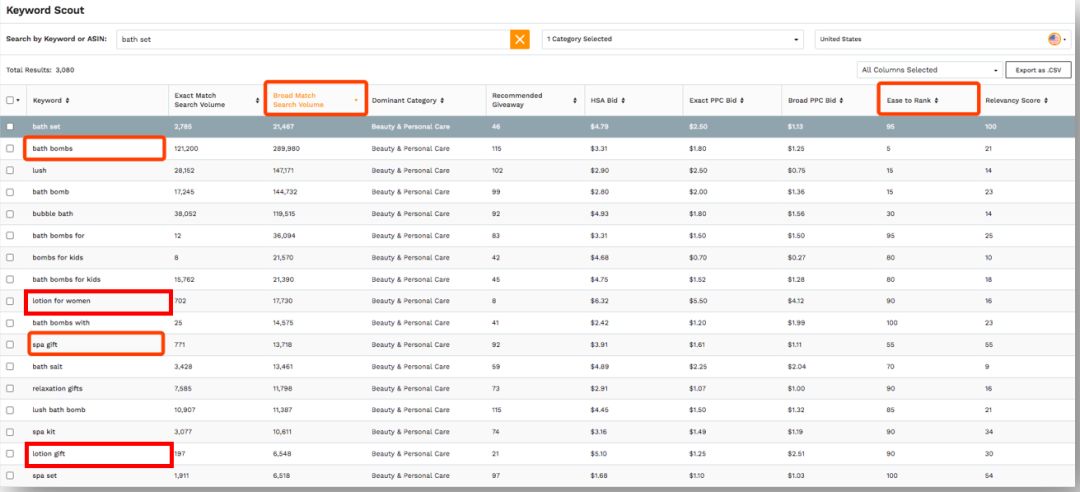Click Exact Match Search Volume header
This screenshot has width=1080, height=492.
pos(208,100)
